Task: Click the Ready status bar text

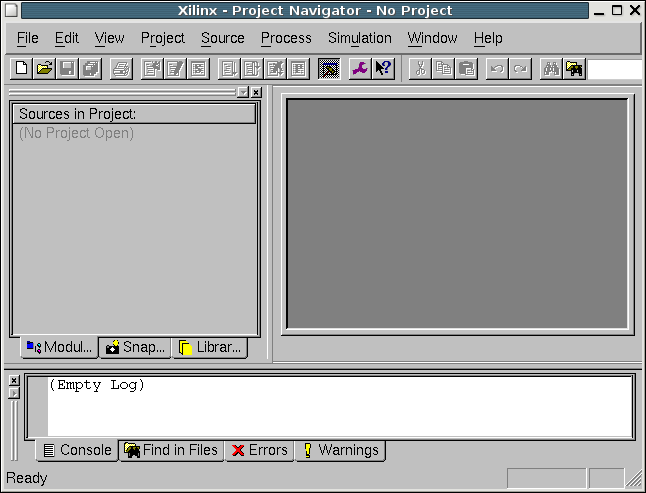Action: coord(27,478)
